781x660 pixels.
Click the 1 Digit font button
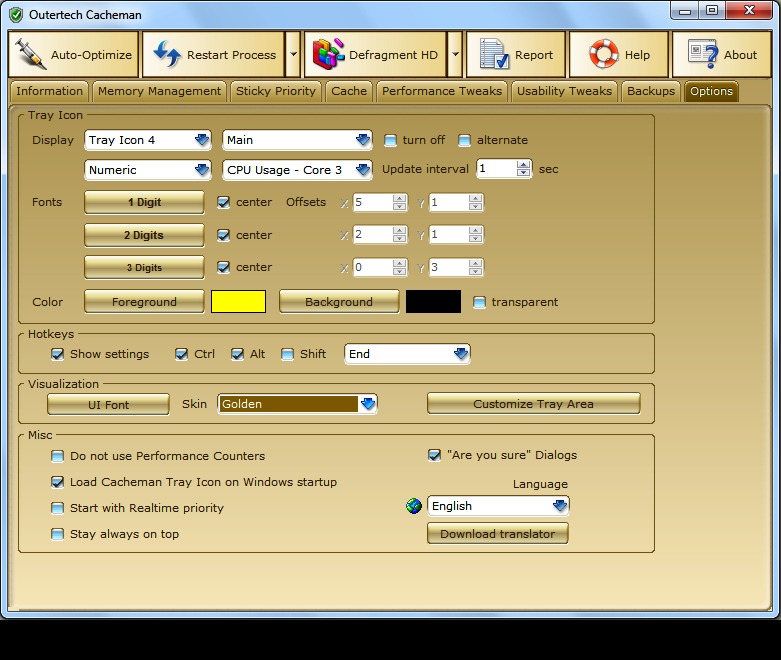click(144, 202)
